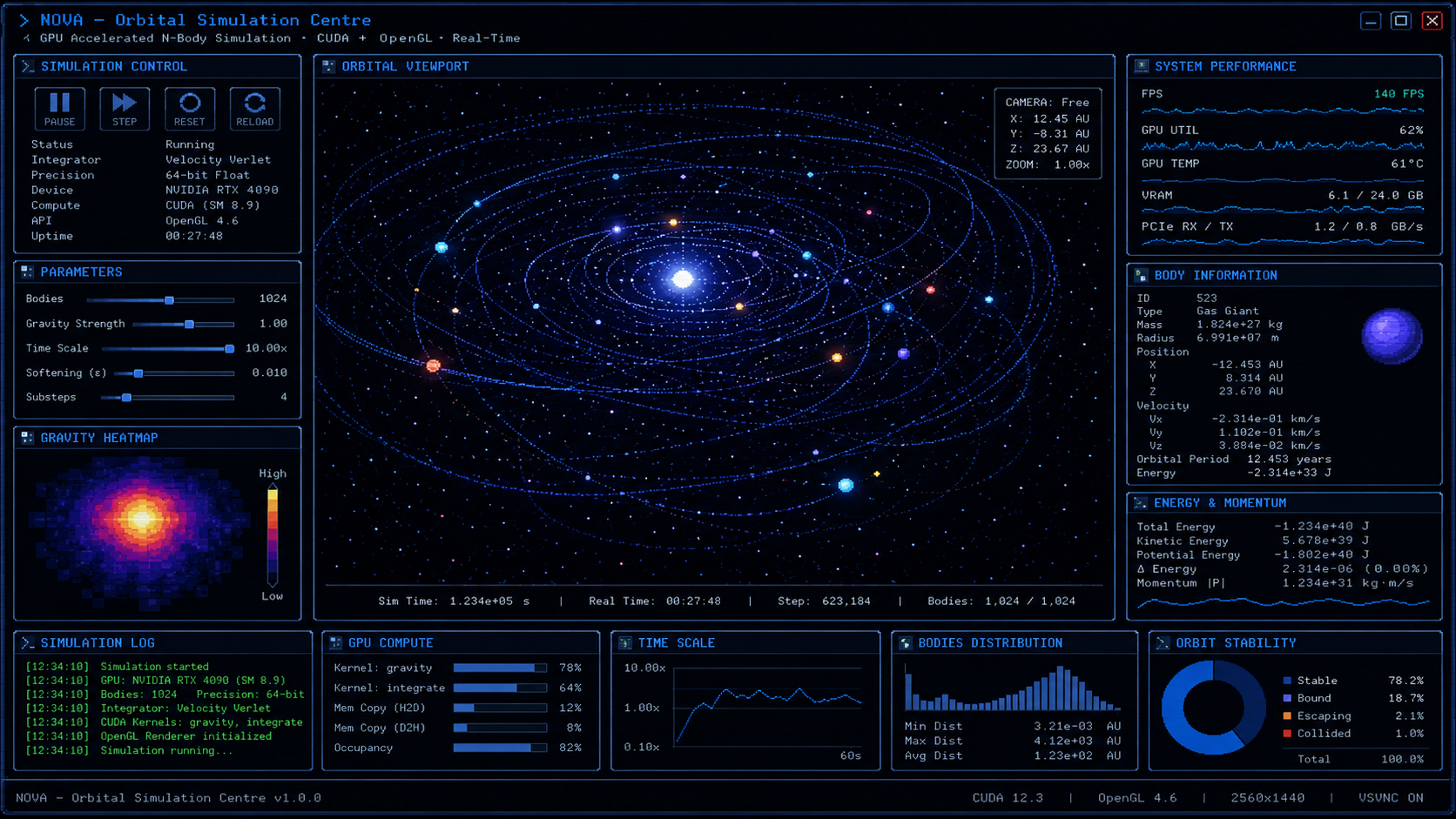
Task: Click the Energy & Momentum panel icon
Action: click(x=1141, y=503)
